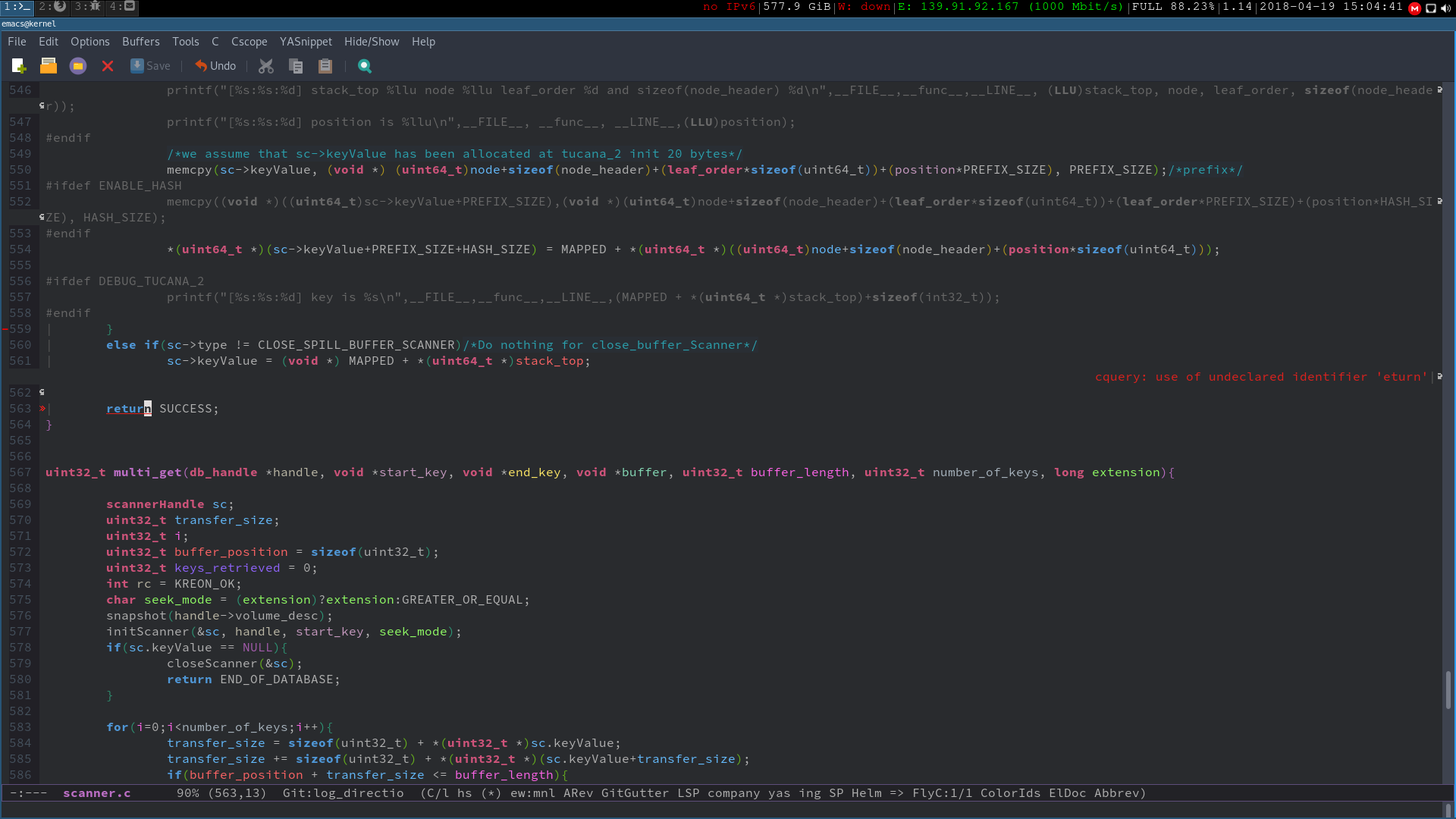Open a directory via the purple folder icon
This screenshot has width=1456, height=819.
click(77, 66)
